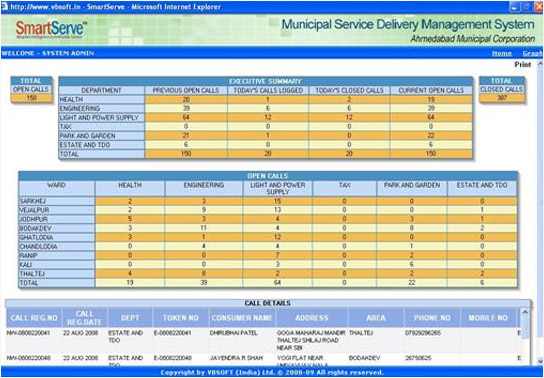Close the Internet Explorer window
544x378 pixels.
539,7
